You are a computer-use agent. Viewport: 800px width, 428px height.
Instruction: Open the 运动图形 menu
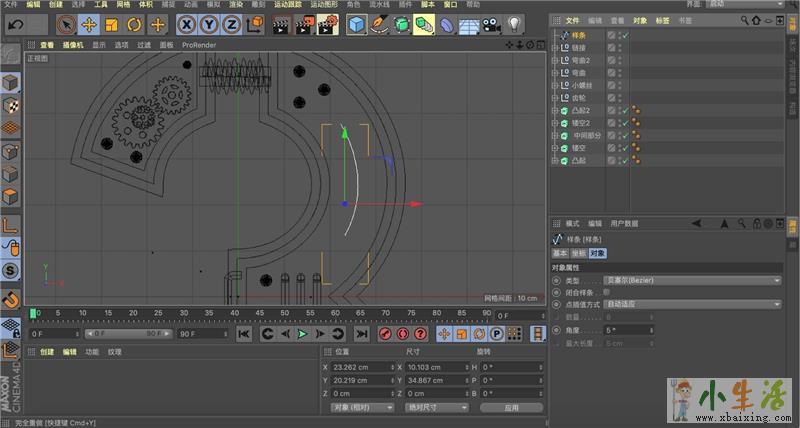coord(324,5)
